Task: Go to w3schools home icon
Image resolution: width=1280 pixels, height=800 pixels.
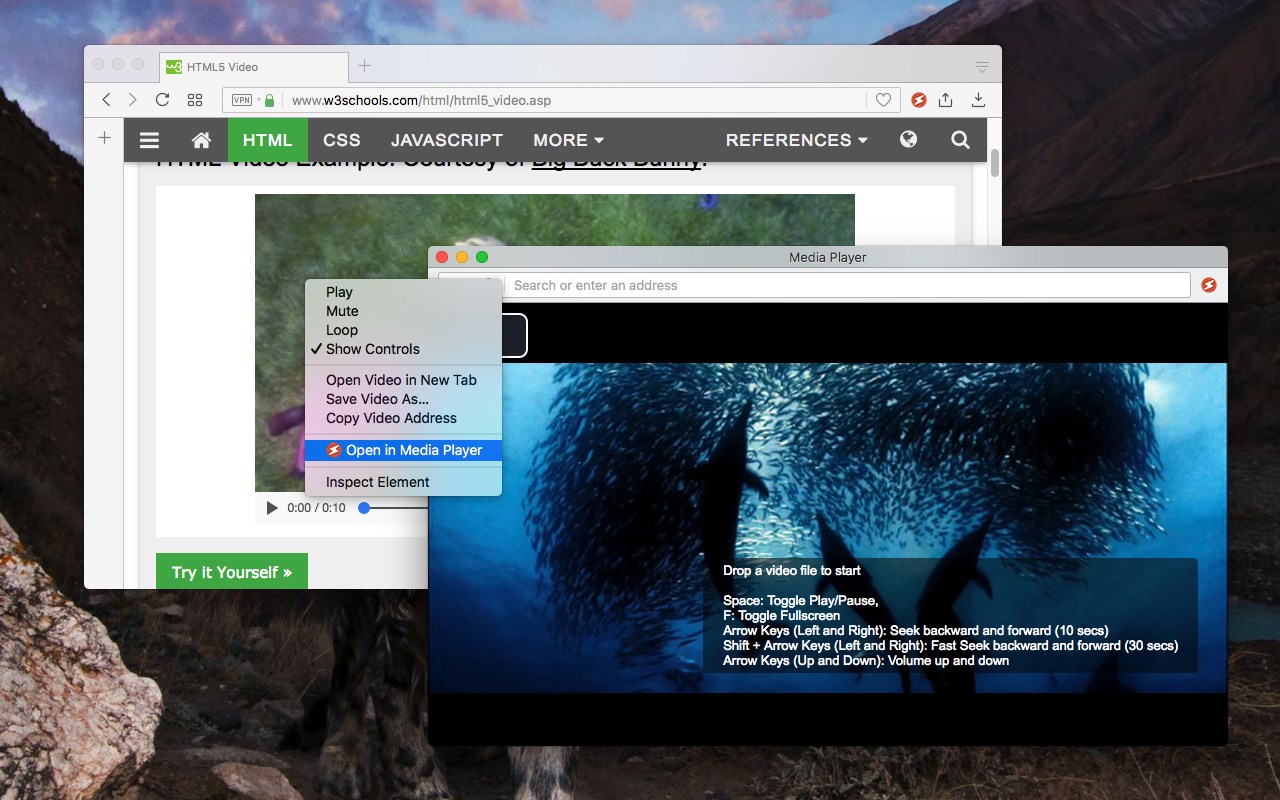Action: (202, 140)
